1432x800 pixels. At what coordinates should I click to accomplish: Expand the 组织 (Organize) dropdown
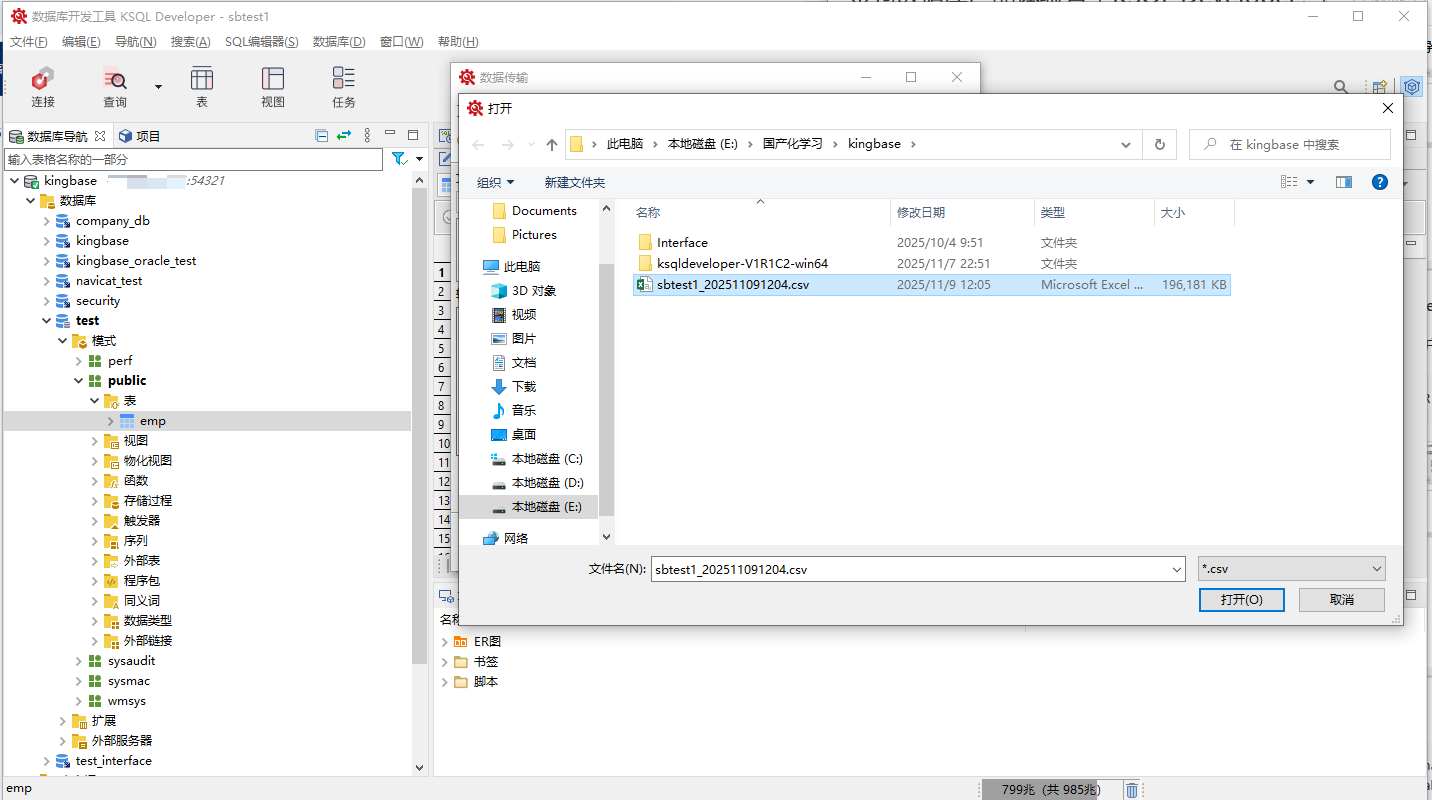click(x=495, y=182)
